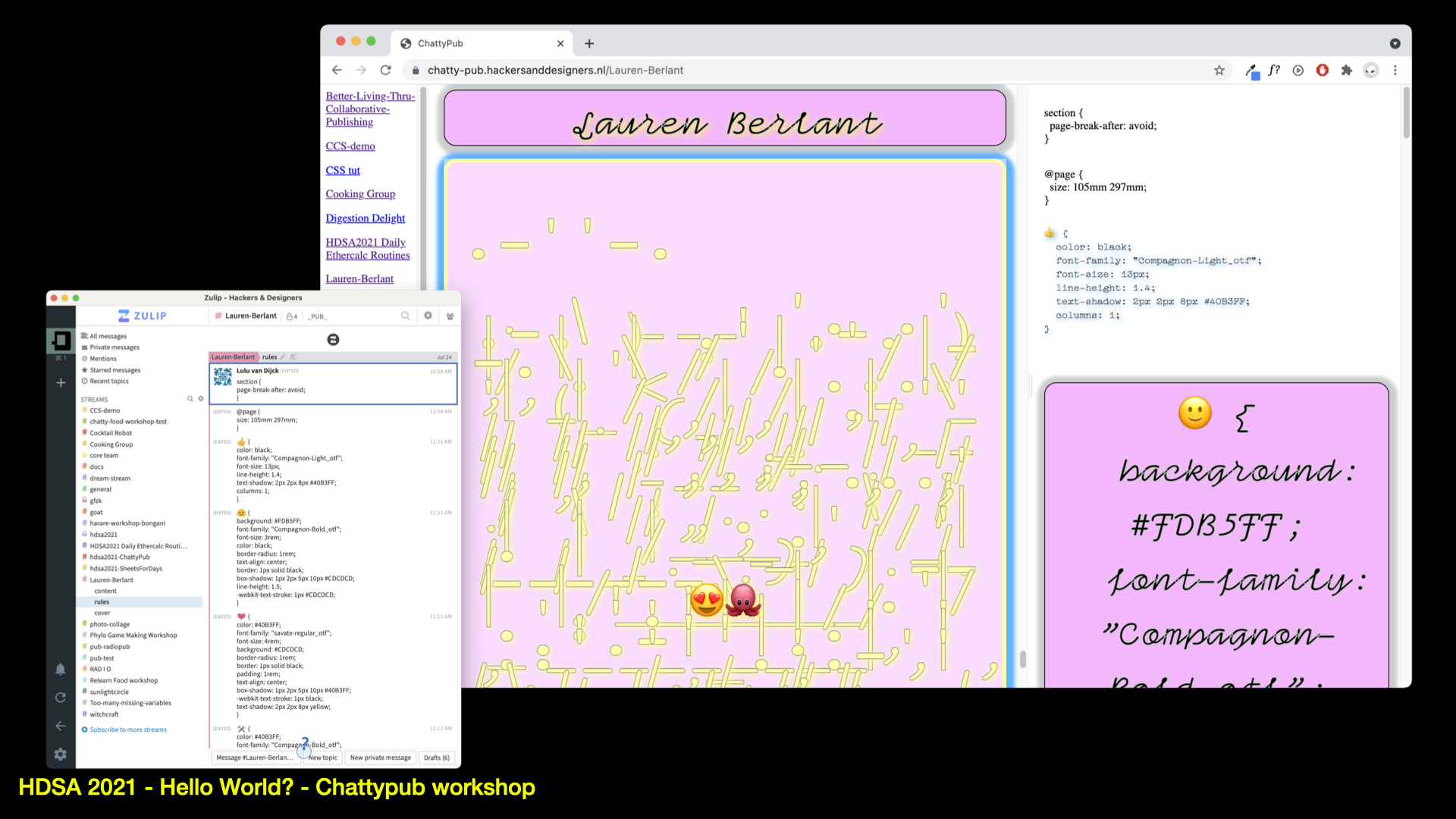Click the red ad blocker extension icon
Screen dimensions: 1456x819
click(x=1323, y=70)
